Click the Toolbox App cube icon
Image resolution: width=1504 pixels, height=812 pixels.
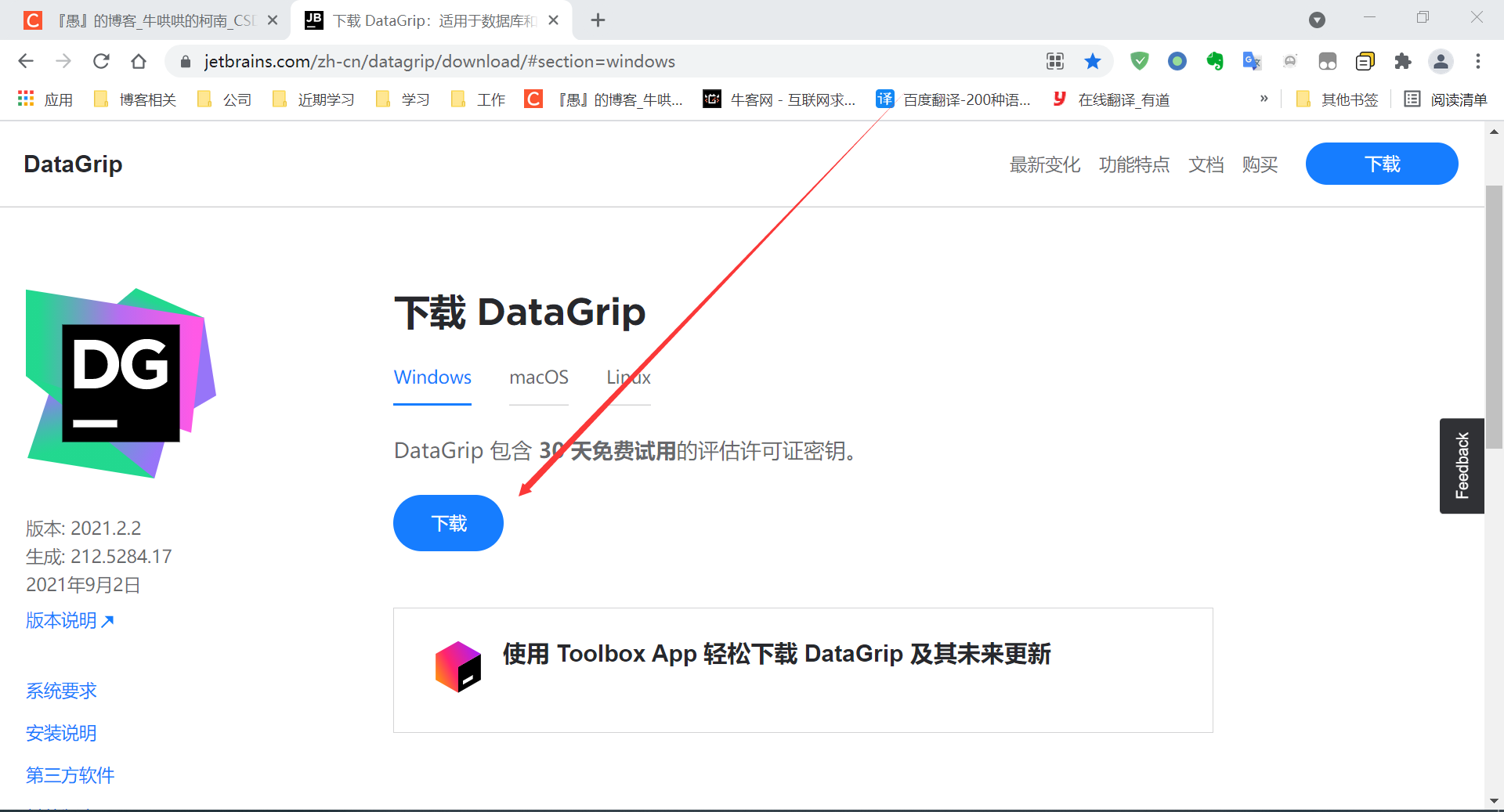point(458,666)
